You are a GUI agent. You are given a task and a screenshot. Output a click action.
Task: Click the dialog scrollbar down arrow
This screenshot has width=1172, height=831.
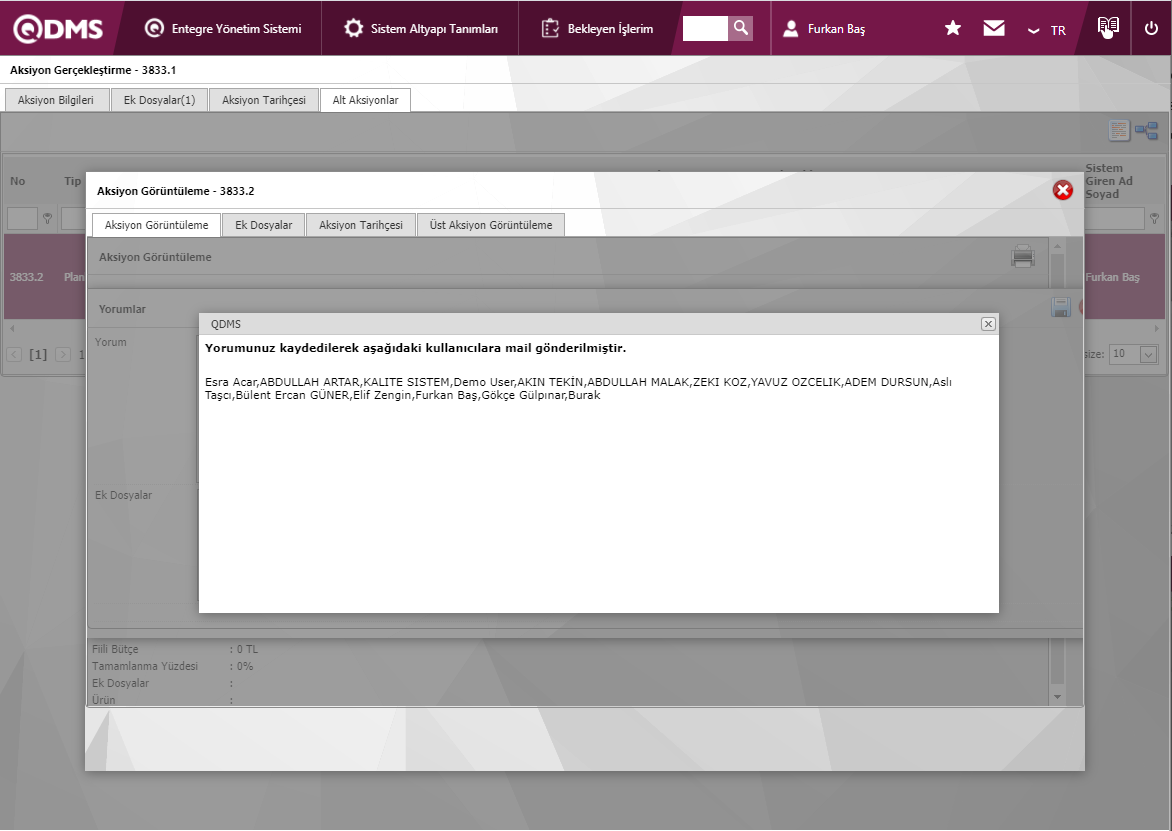pyautogui.click(x=1057, y=695)
